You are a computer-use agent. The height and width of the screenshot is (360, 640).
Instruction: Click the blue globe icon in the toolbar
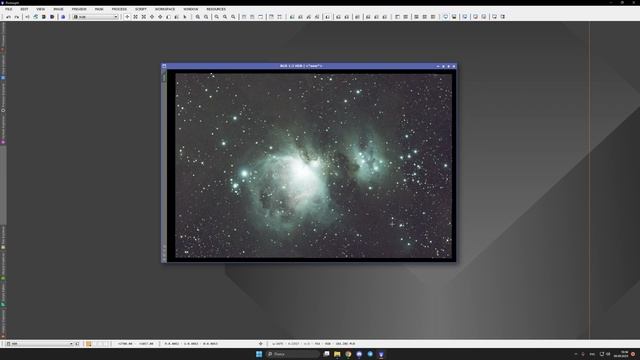click(x=63, y=17)
